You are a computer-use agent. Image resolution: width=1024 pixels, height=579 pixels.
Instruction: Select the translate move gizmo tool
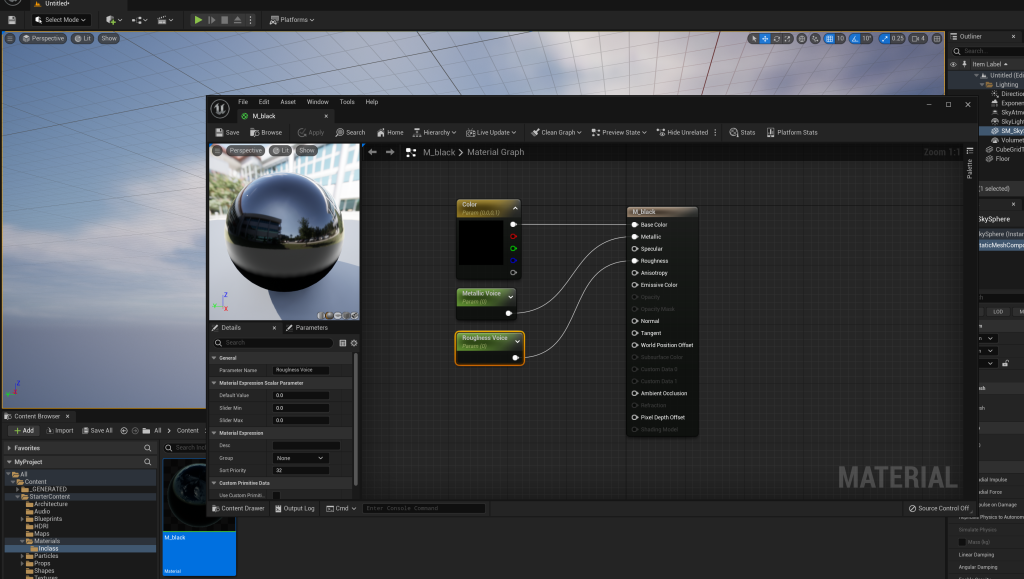point(765,39)
